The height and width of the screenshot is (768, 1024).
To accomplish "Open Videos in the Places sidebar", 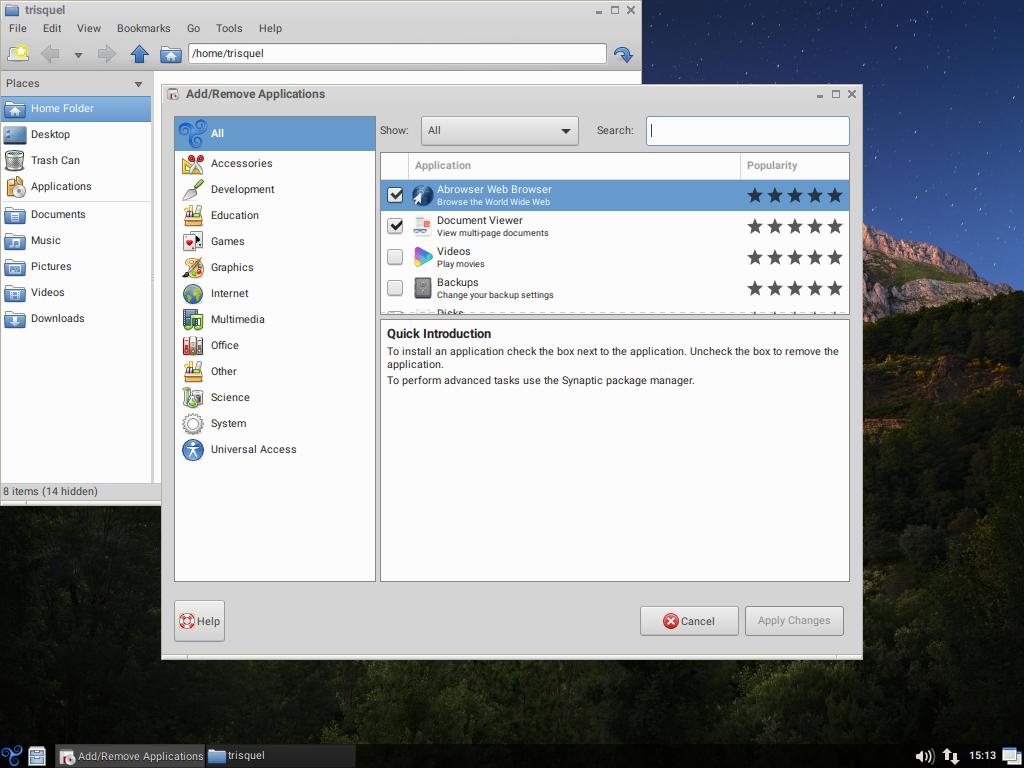I will [76, 293].
